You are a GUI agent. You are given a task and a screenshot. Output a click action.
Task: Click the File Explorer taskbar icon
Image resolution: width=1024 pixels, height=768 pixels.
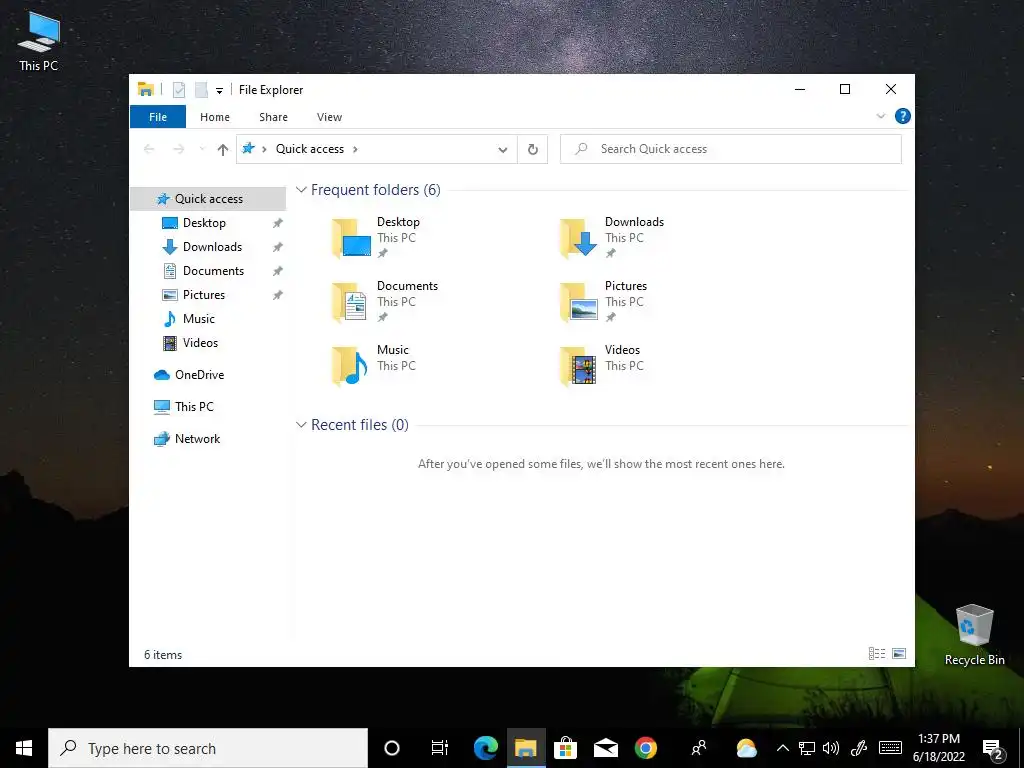526,748
